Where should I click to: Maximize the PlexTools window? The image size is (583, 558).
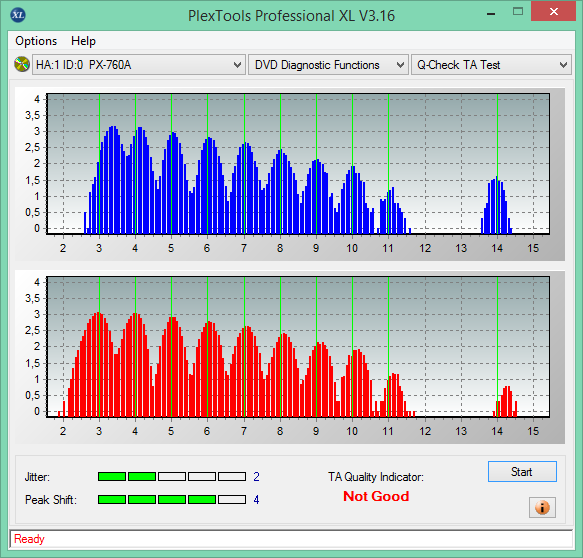518,12
